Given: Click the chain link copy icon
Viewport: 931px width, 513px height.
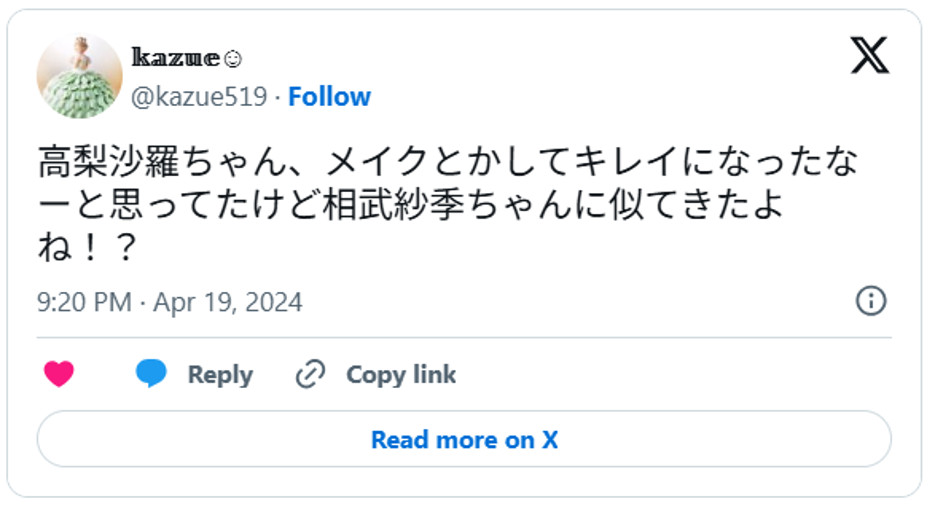Looking at the screenshot, I should click(311, 375).
